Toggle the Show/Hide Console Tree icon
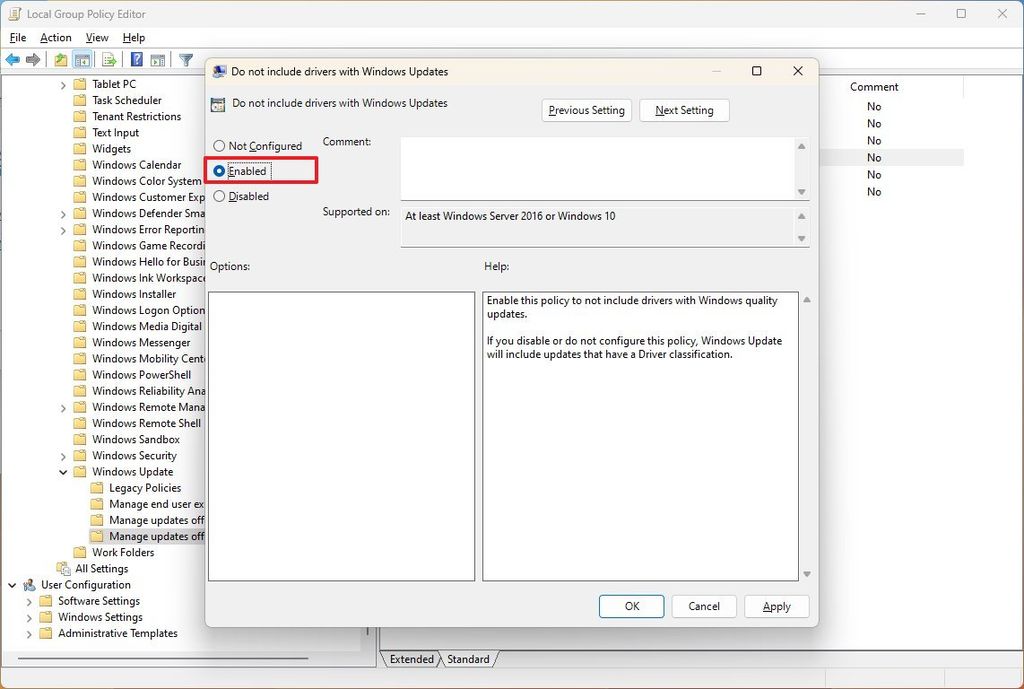 point(81,59)
